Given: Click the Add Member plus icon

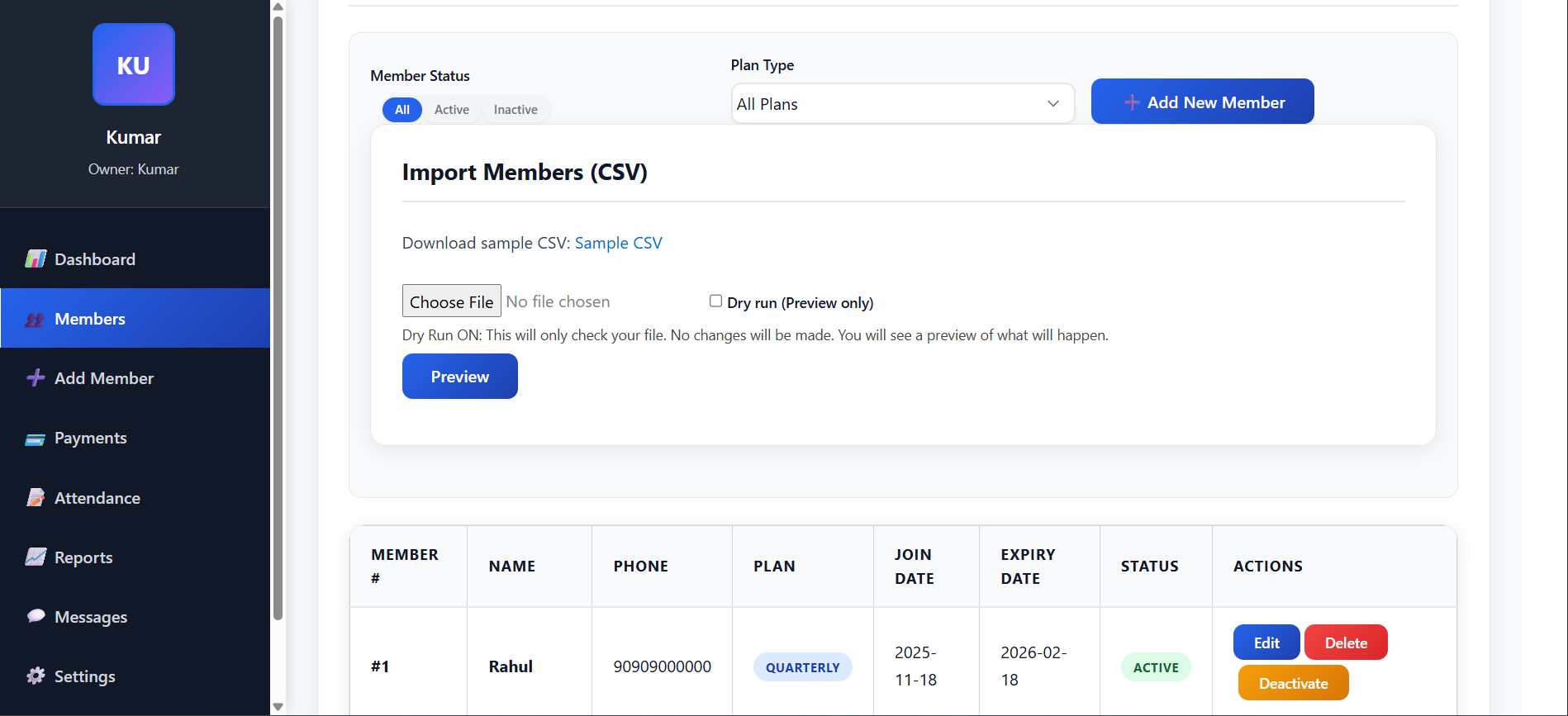Looking at the screenshot, I should pyautogui.click(x=36, y=378).
